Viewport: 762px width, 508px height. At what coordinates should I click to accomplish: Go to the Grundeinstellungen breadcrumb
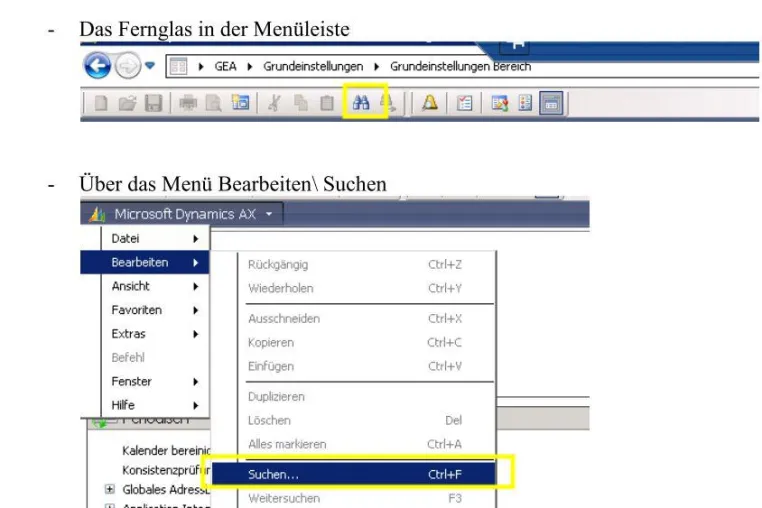pos(313,67)
